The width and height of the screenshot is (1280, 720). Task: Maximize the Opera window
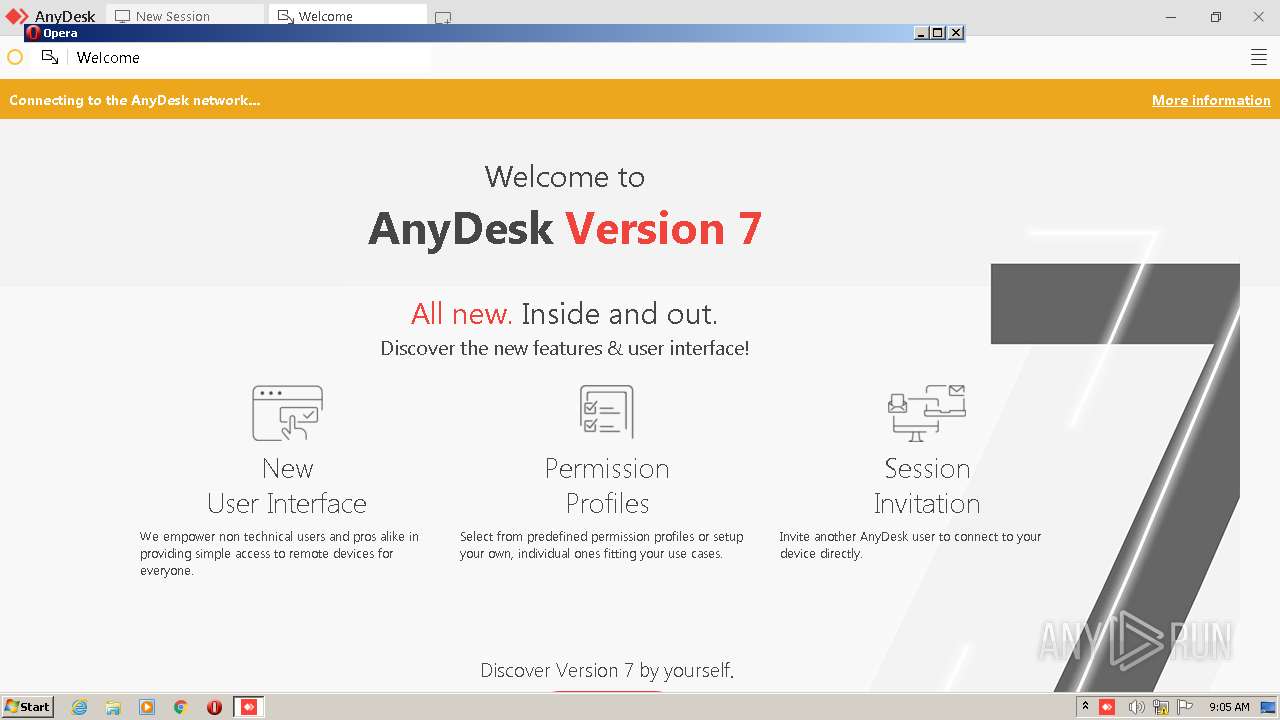[937, 33]
